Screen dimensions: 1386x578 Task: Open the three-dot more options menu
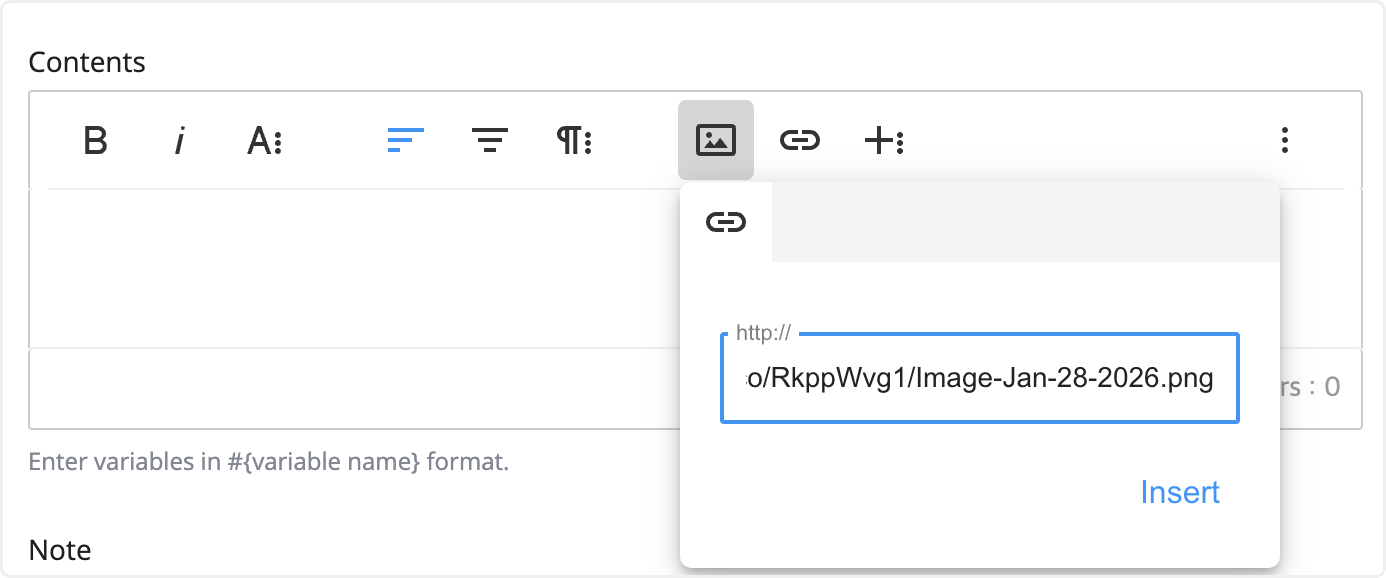pos(1285,141)
